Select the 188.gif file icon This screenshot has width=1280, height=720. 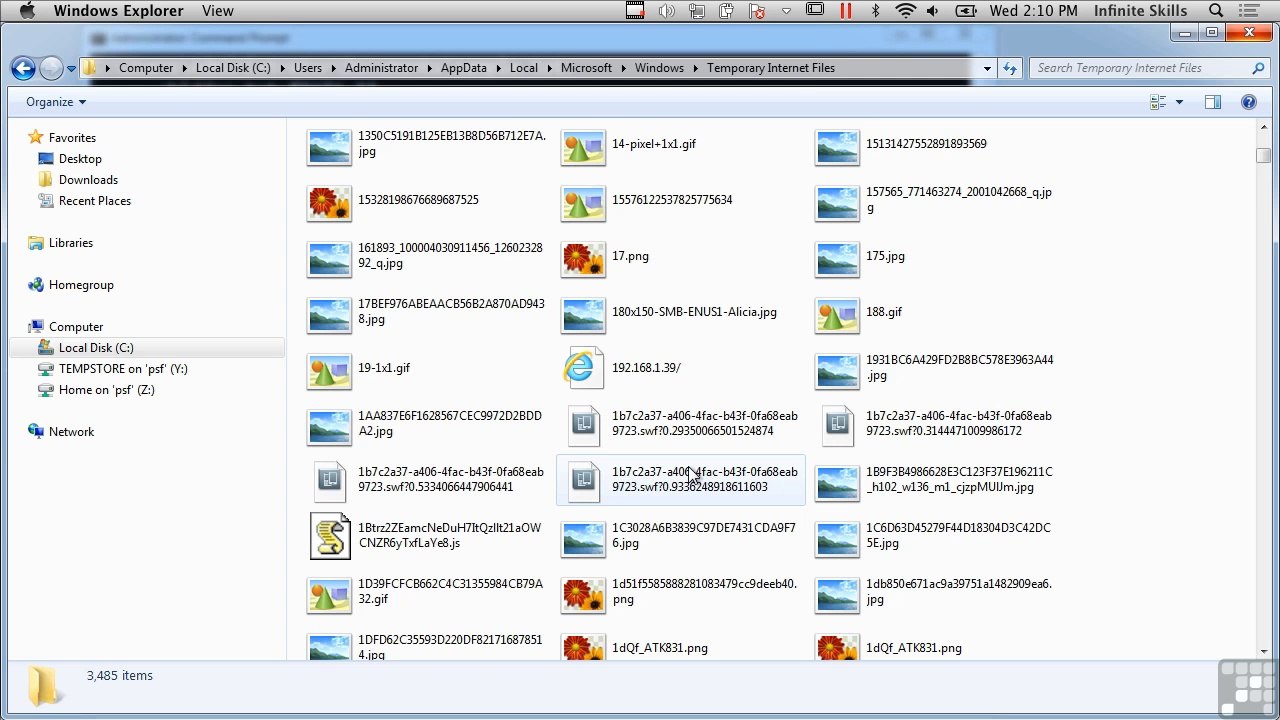(x=837, y=316)
